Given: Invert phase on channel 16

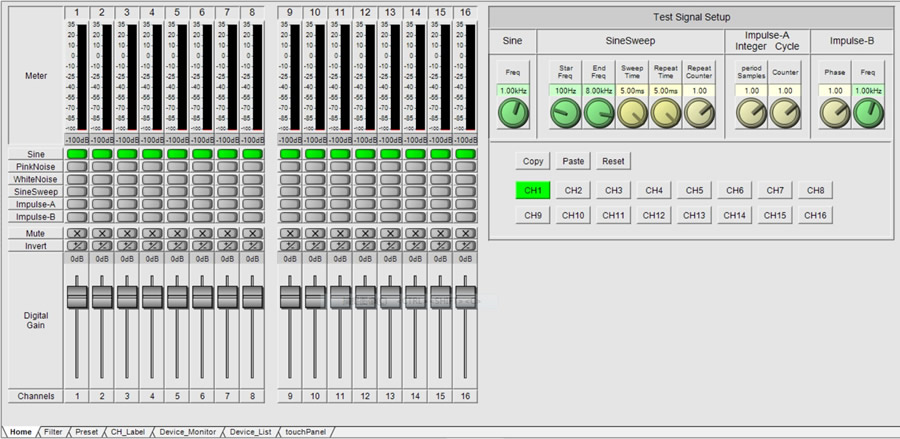Looking at the screenshot, I should pos(465,246).
